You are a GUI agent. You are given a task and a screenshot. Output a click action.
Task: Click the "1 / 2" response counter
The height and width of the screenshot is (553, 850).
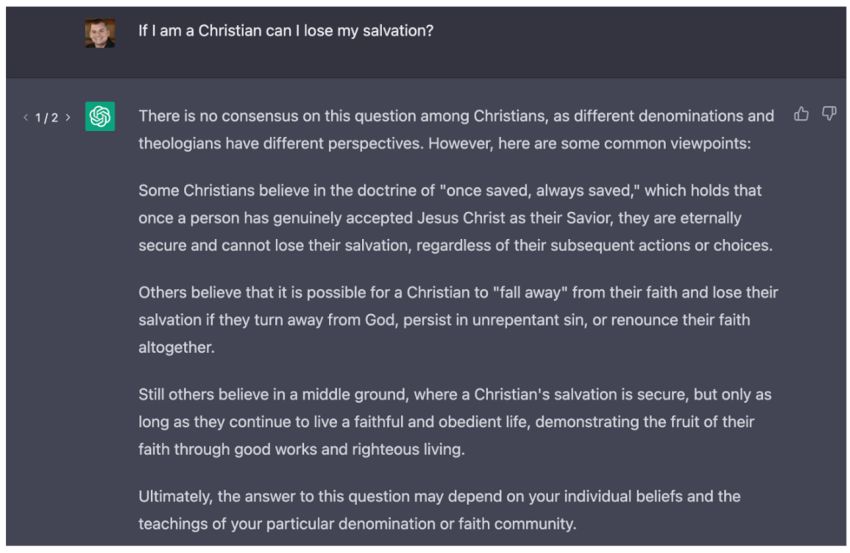pos(47,118)
